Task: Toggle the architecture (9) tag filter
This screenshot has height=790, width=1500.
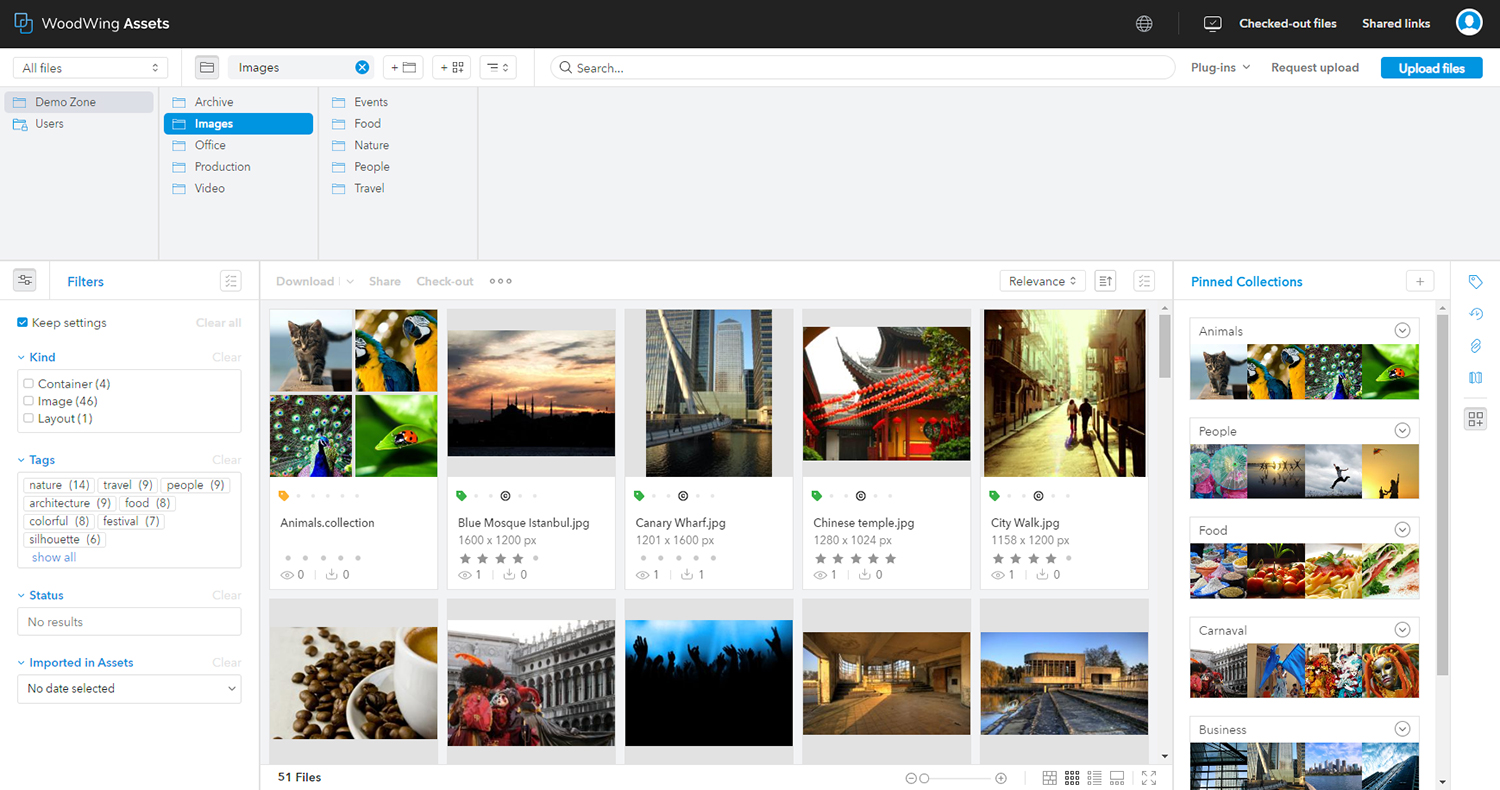Action: click(70, 503)
